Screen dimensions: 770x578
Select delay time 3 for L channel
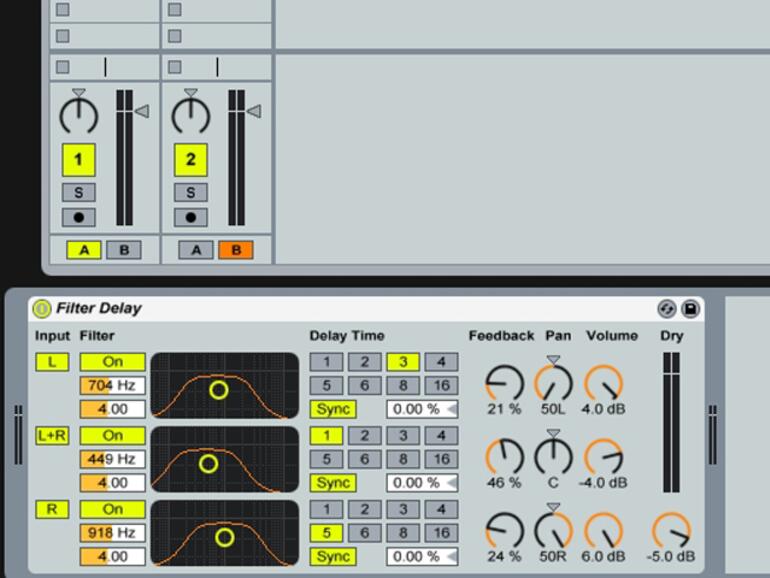tap(403, 362)
